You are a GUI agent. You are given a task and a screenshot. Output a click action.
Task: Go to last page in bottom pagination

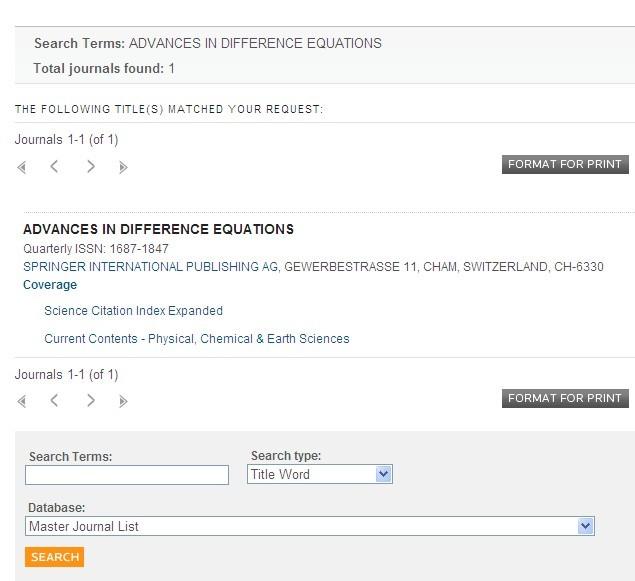(123, 401)
